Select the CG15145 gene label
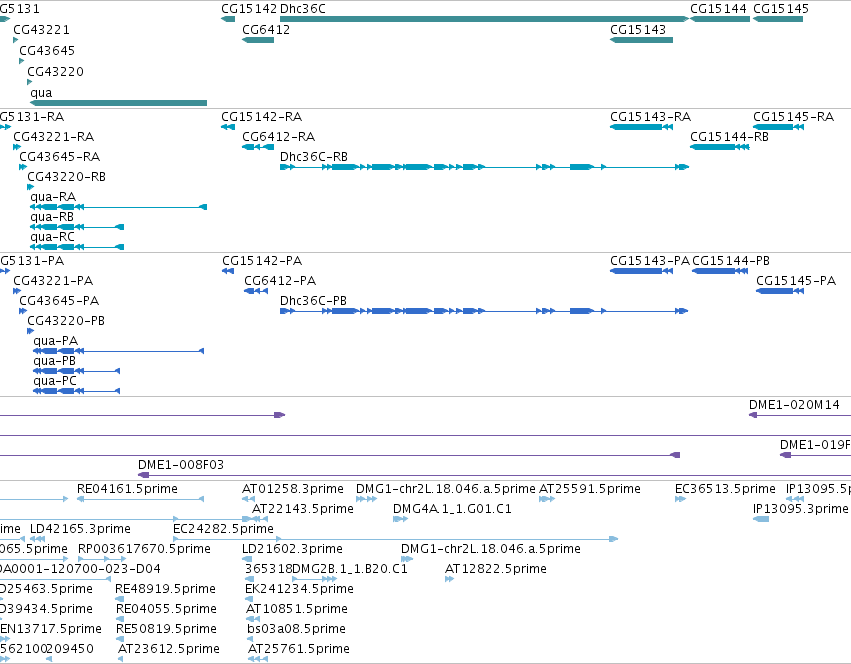Viewport: 851px width, 664px height. 781,9
